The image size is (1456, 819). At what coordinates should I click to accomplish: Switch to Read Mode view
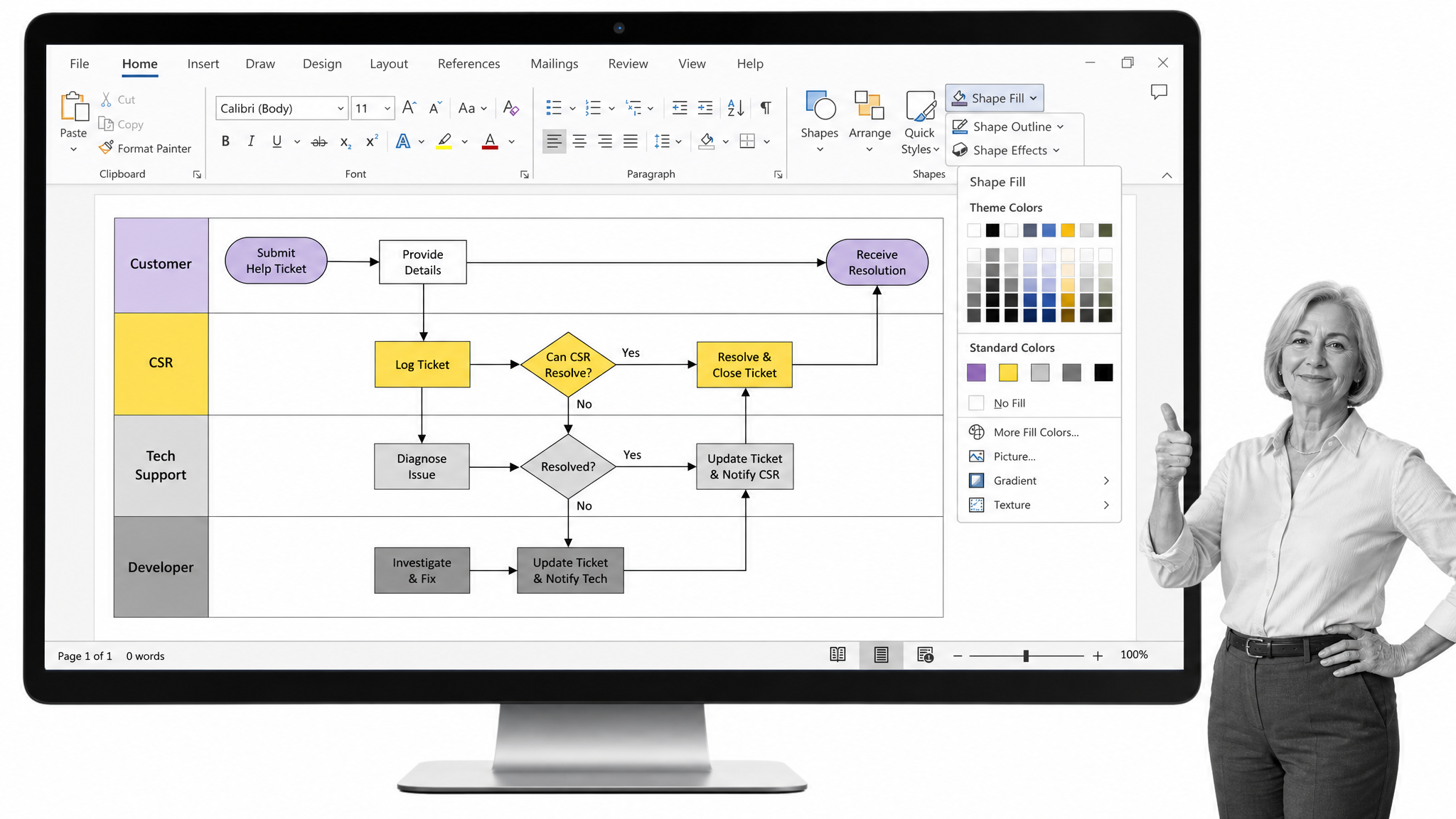click(838, 655)
